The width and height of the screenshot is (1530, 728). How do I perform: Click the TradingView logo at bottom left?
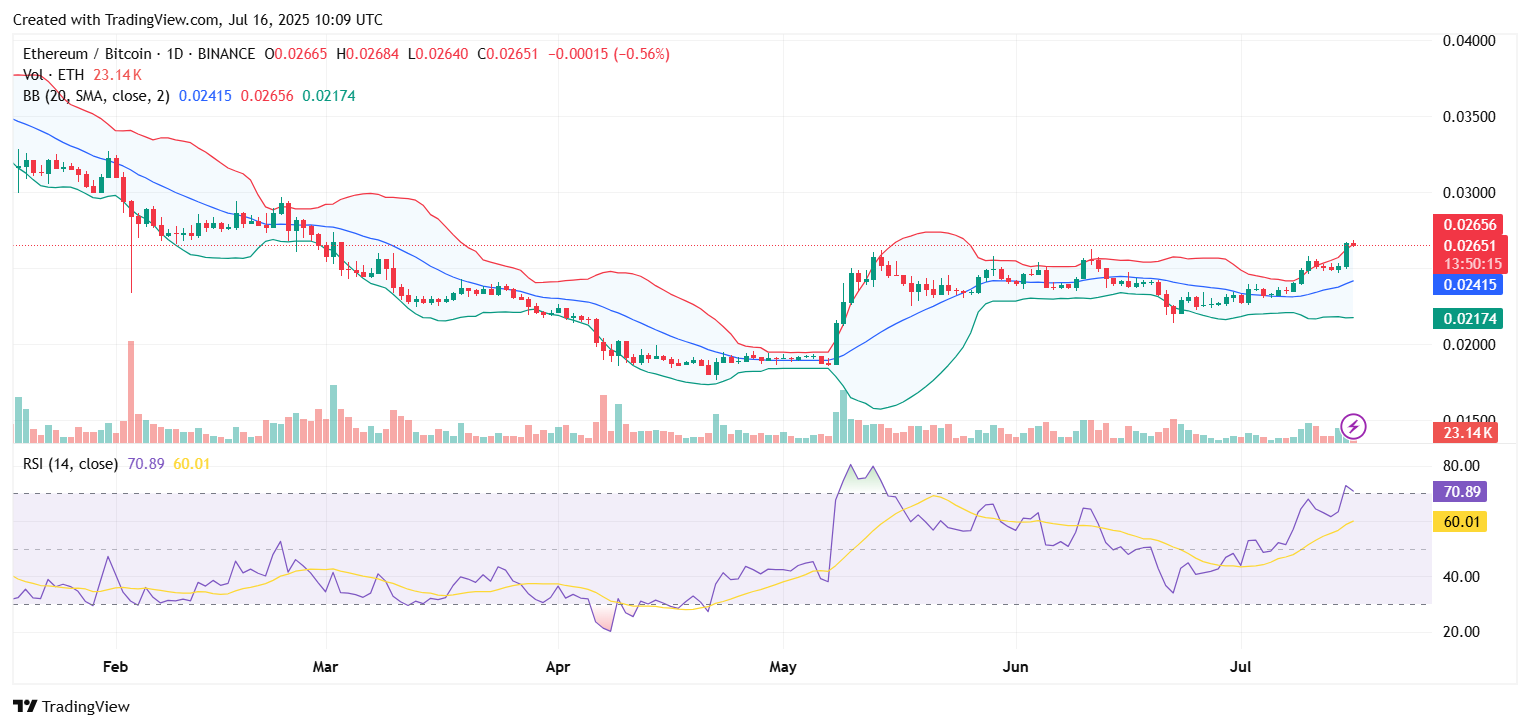[71, 706]
